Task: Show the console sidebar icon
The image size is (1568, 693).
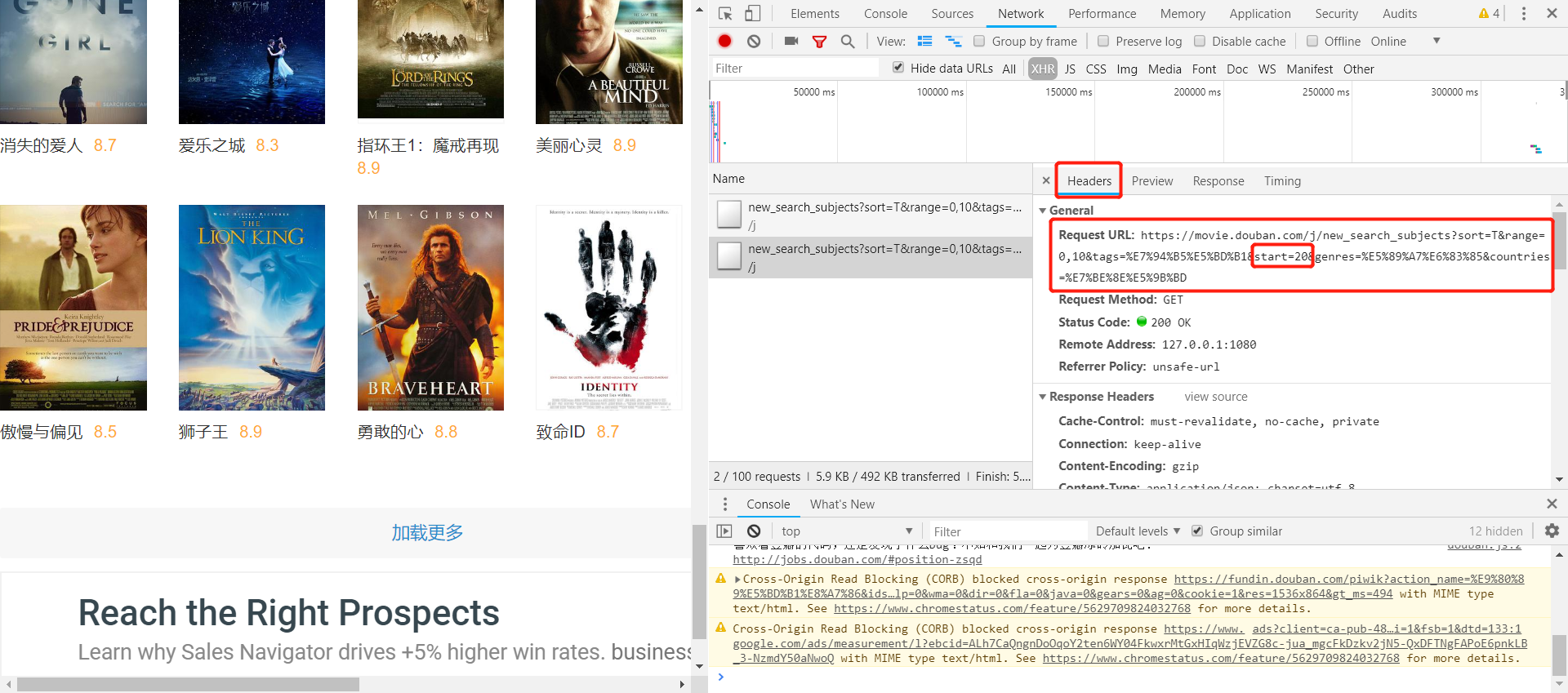Action: click(724, 531)
